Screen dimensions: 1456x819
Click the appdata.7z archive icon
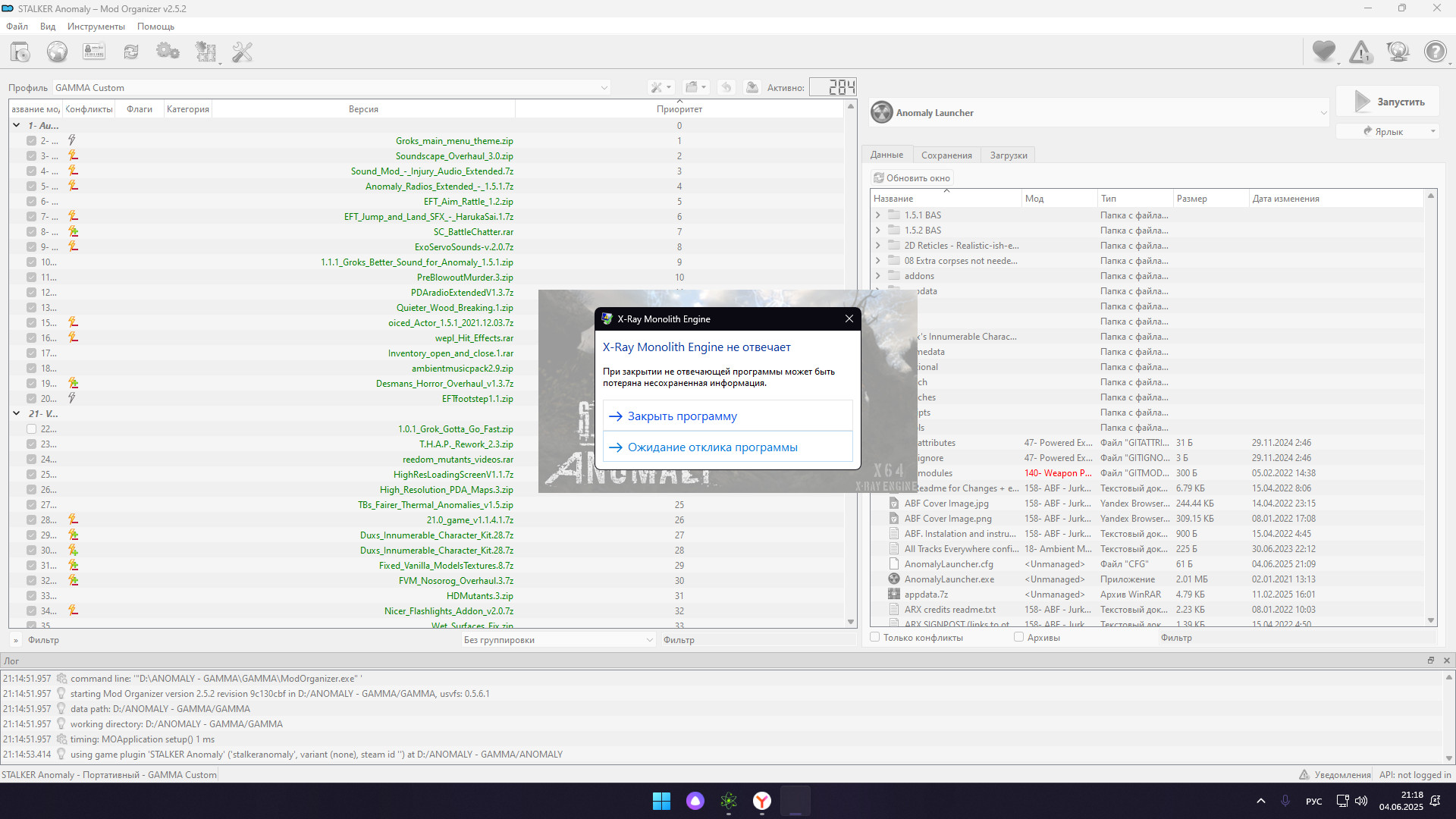pos(894,595)
